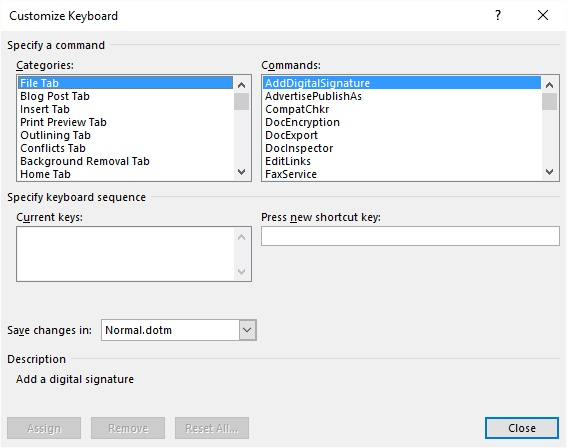The height and width of the screenshot is (448, 567).
Task: Click the Commands list scrollbar thumb
Action: [x=549, y=102]
